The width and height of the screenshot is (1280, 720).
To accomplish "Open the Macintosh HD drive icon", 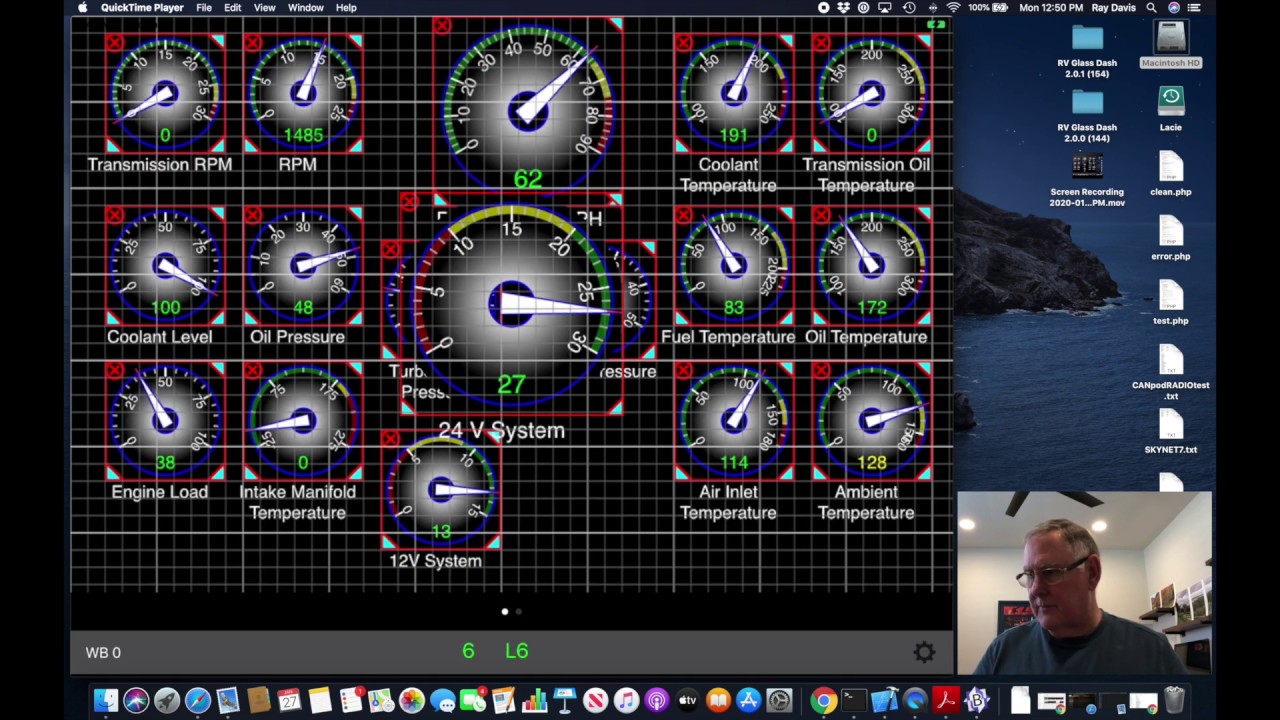I will [x=1170, y=43].
